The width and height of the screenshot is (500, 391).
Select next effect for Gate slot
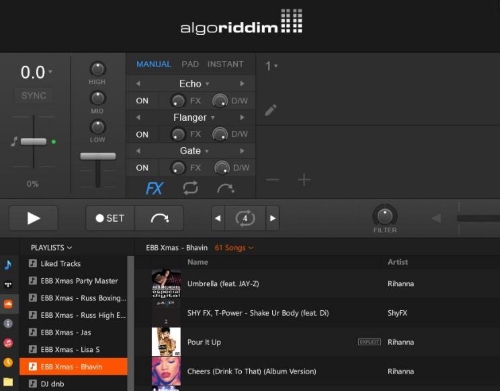(242, 151)
